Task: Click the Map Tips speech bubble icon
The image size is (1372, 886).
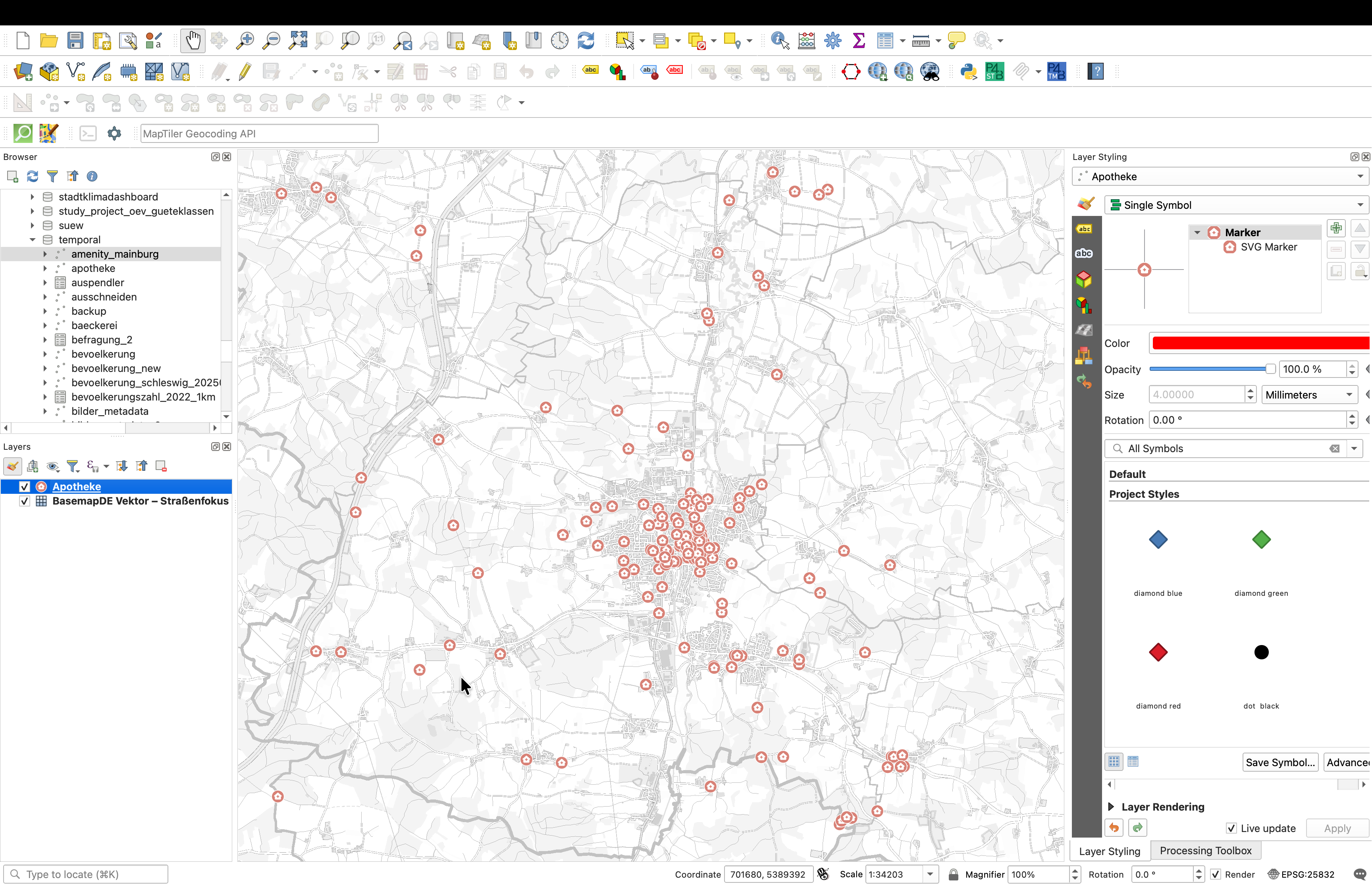Action: click(956, 40)
